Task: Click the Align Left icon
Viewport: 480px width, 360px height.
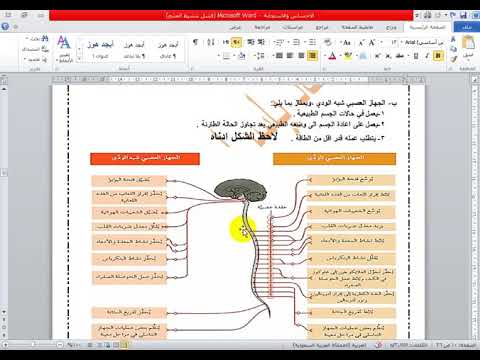Action: (290, 55)
